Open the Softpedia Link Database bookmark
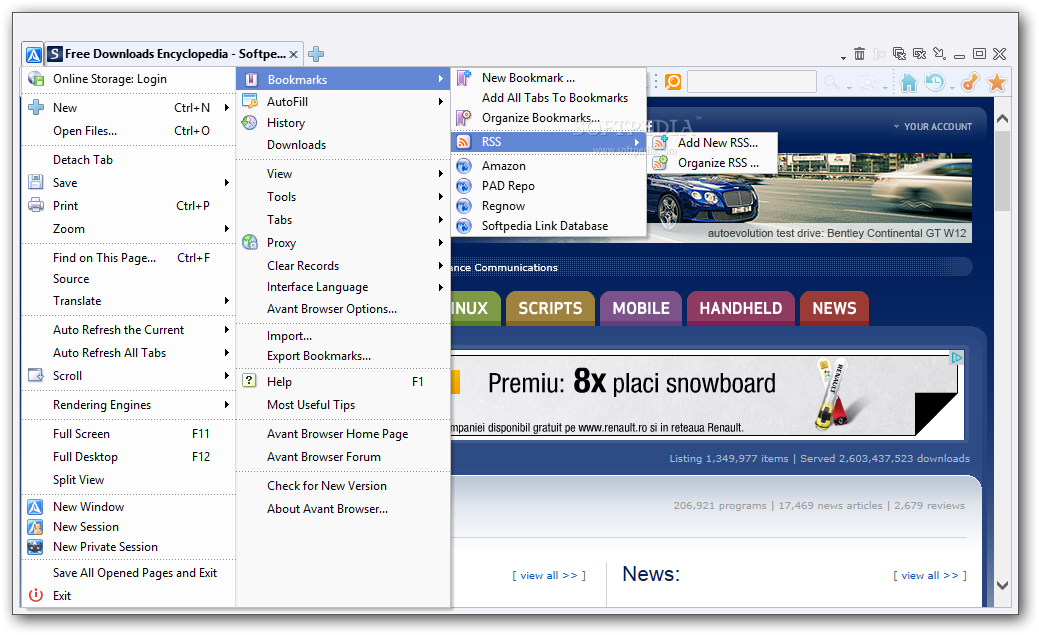Screen dimensions: 1039x635 tap(549, 226)
